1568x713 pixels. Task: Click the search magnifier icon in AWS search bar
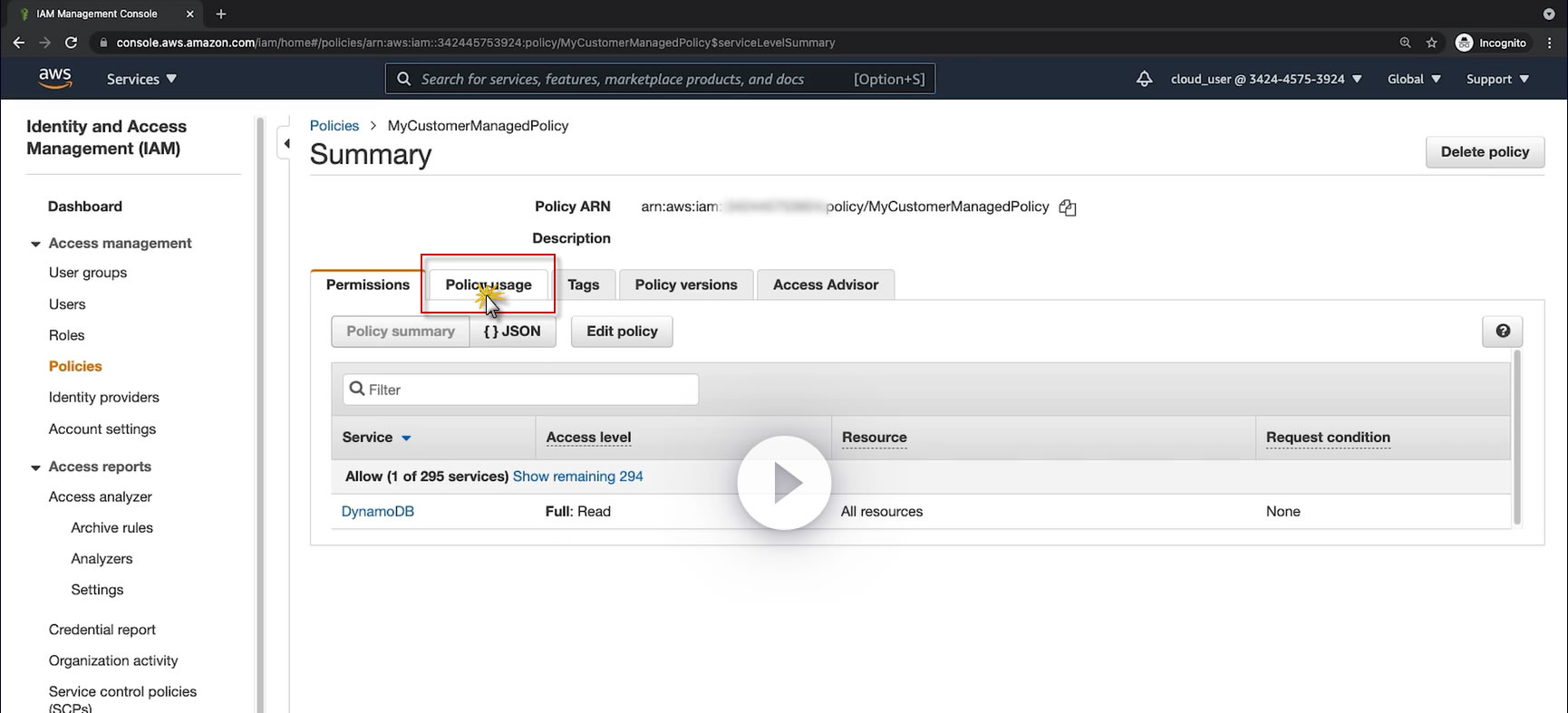404,79
